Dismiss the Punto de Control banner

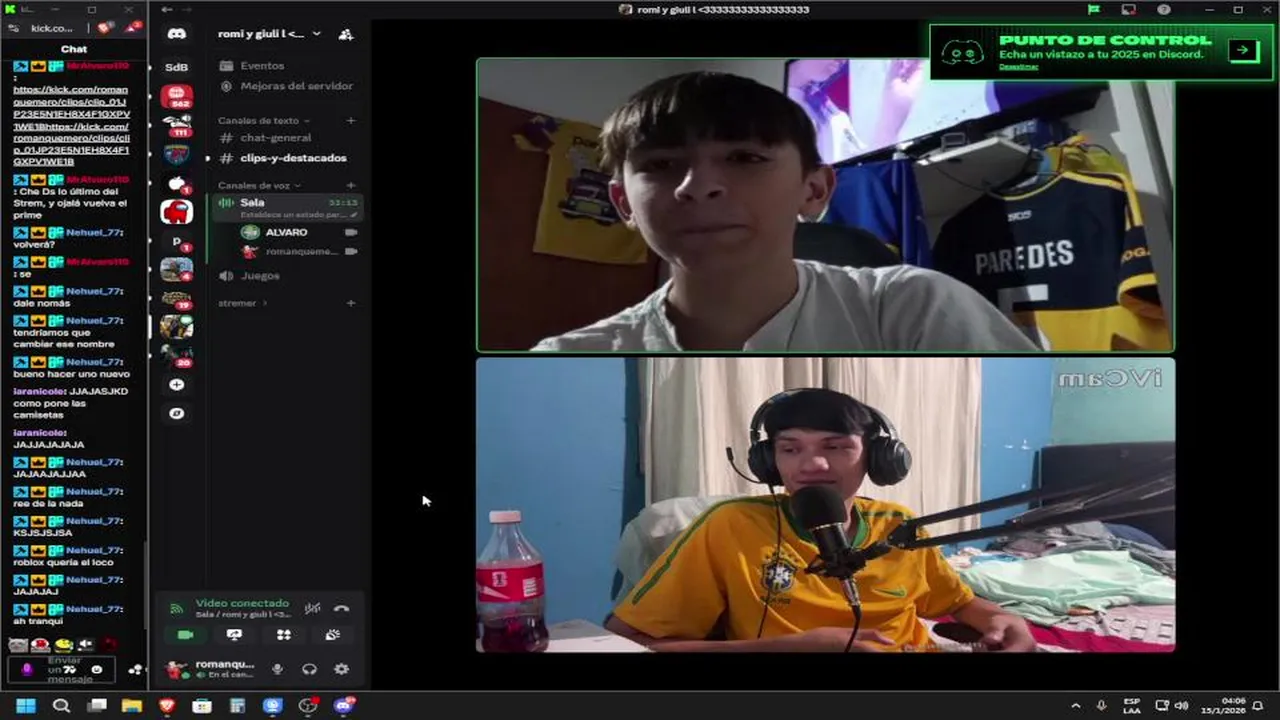(x=1018, y=67)
